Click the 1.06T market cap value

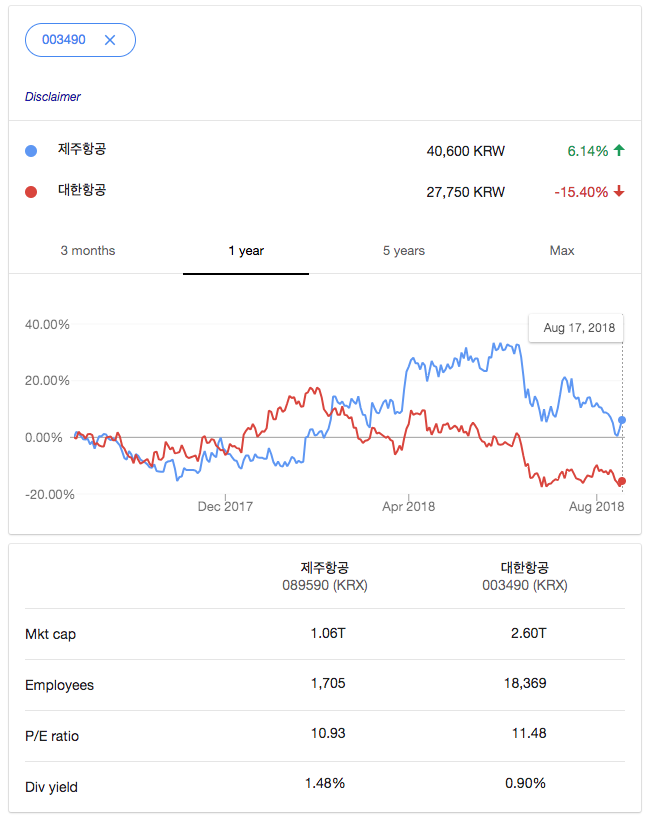pos(328,633)
